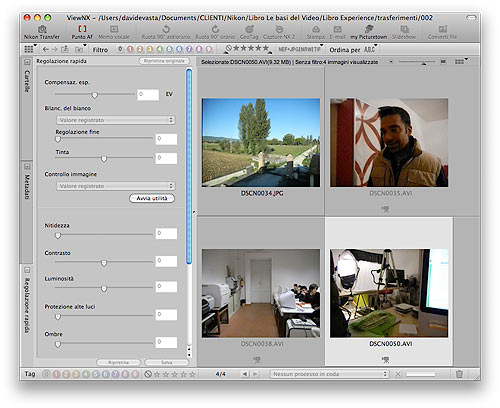Clear the rating with the no-star icon
The width and height of the screenshot is (500, 408).
click(x=148, y=374)
